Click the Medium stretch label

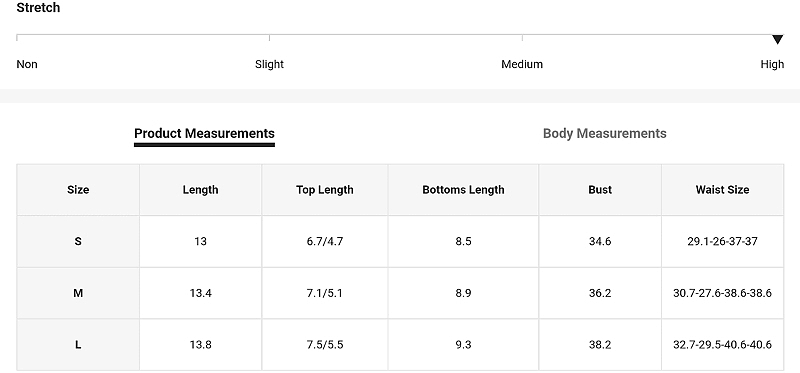(x=522, y=64)
